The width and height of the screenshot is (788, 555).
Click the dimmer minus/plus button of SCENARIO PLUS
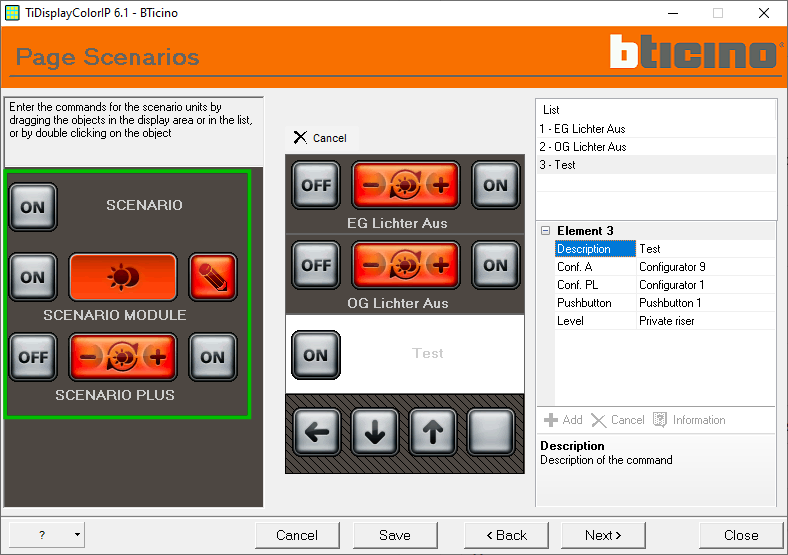coord(123,357)
